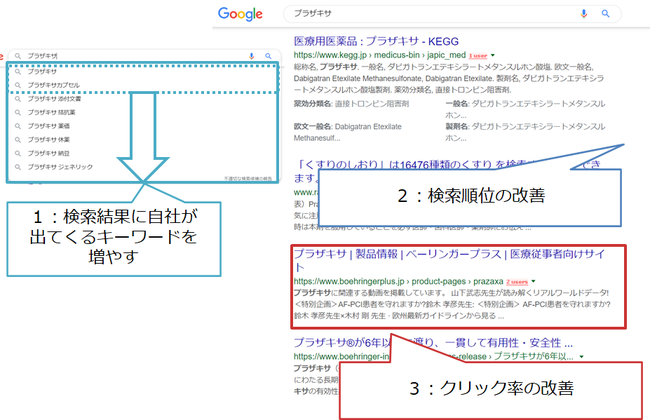Screen dimensions: 650x420
Task: Click blue magnifier icon in the autocomplete search box
Action: point(268,56)
